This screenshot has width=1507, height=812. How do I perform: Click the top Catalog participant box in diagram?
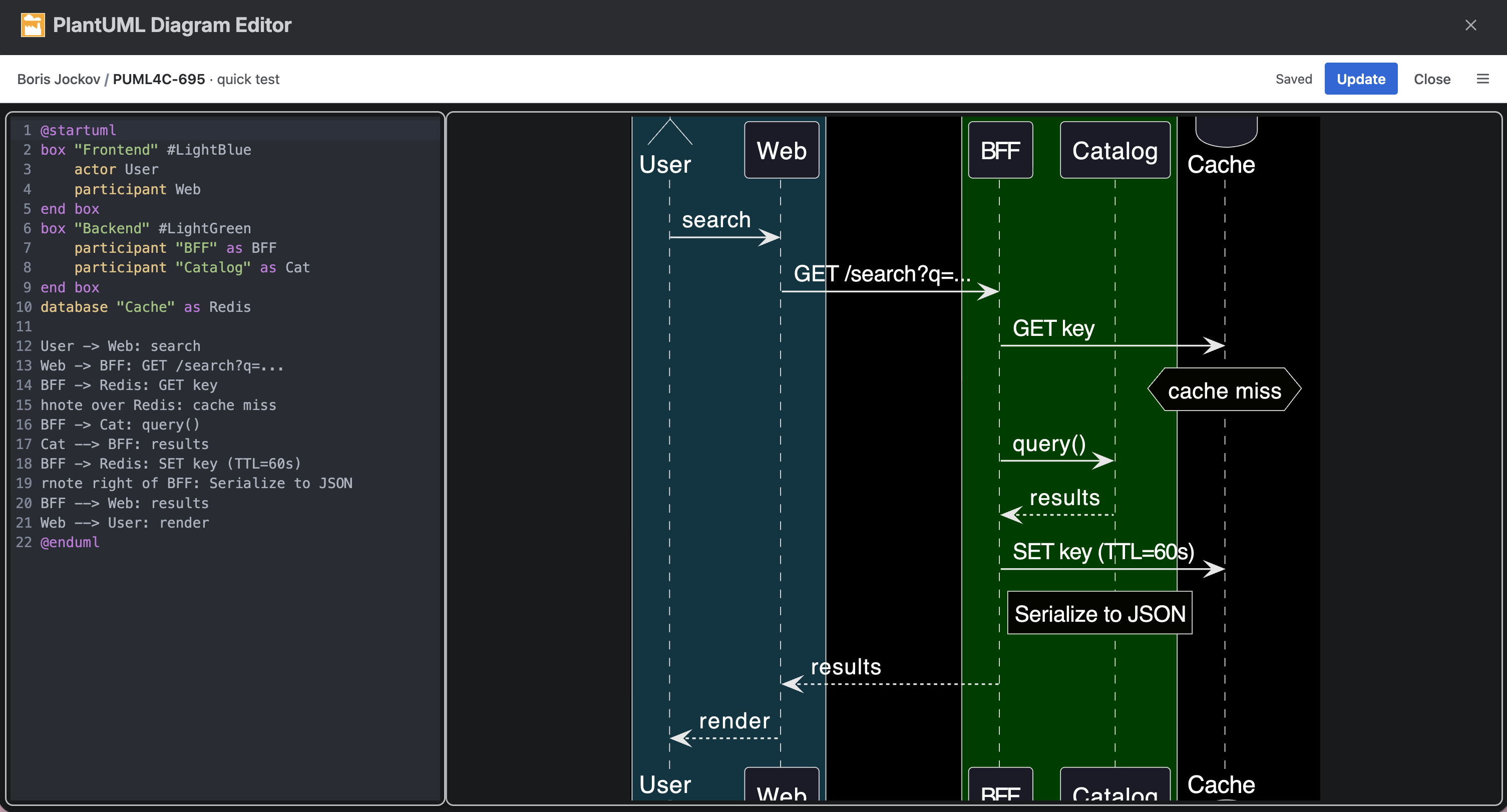(x=1115, y=150)
